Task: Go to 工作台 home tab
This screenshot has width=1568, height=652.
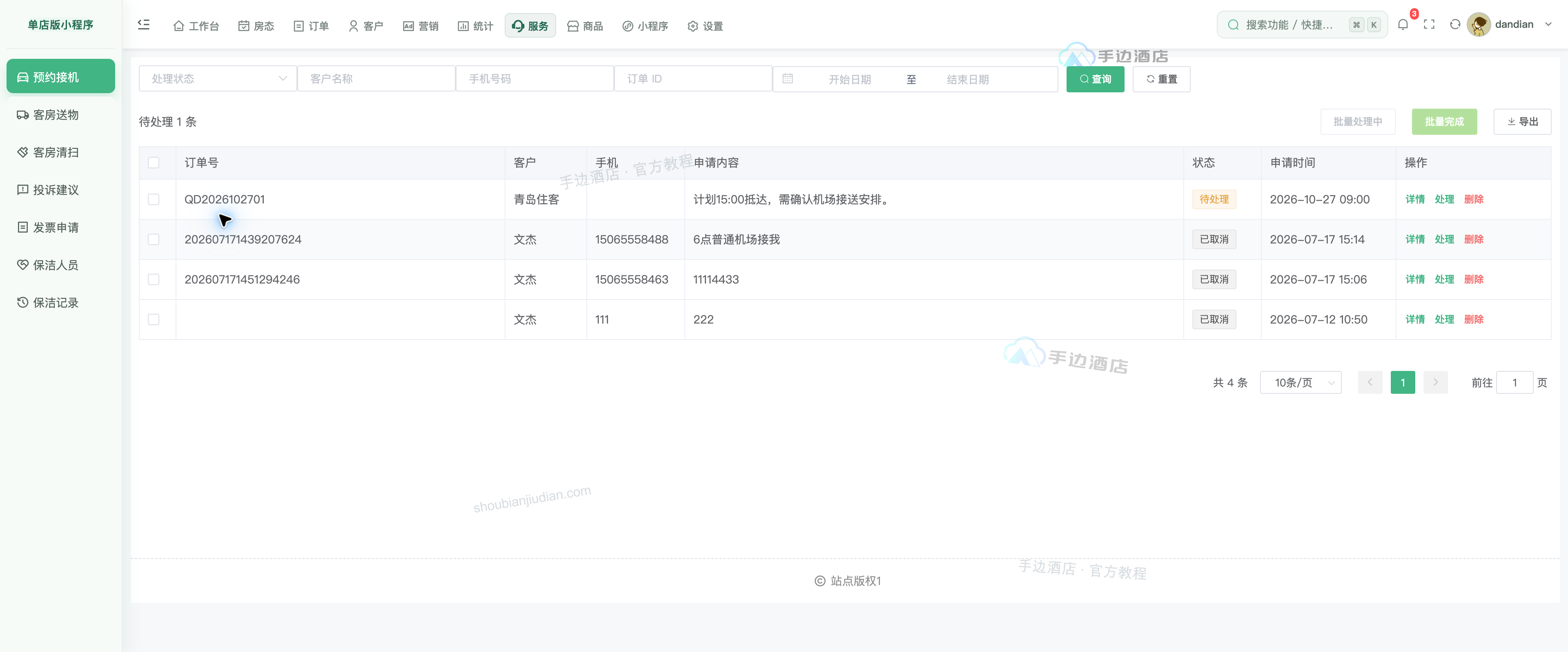Action: 196,26
